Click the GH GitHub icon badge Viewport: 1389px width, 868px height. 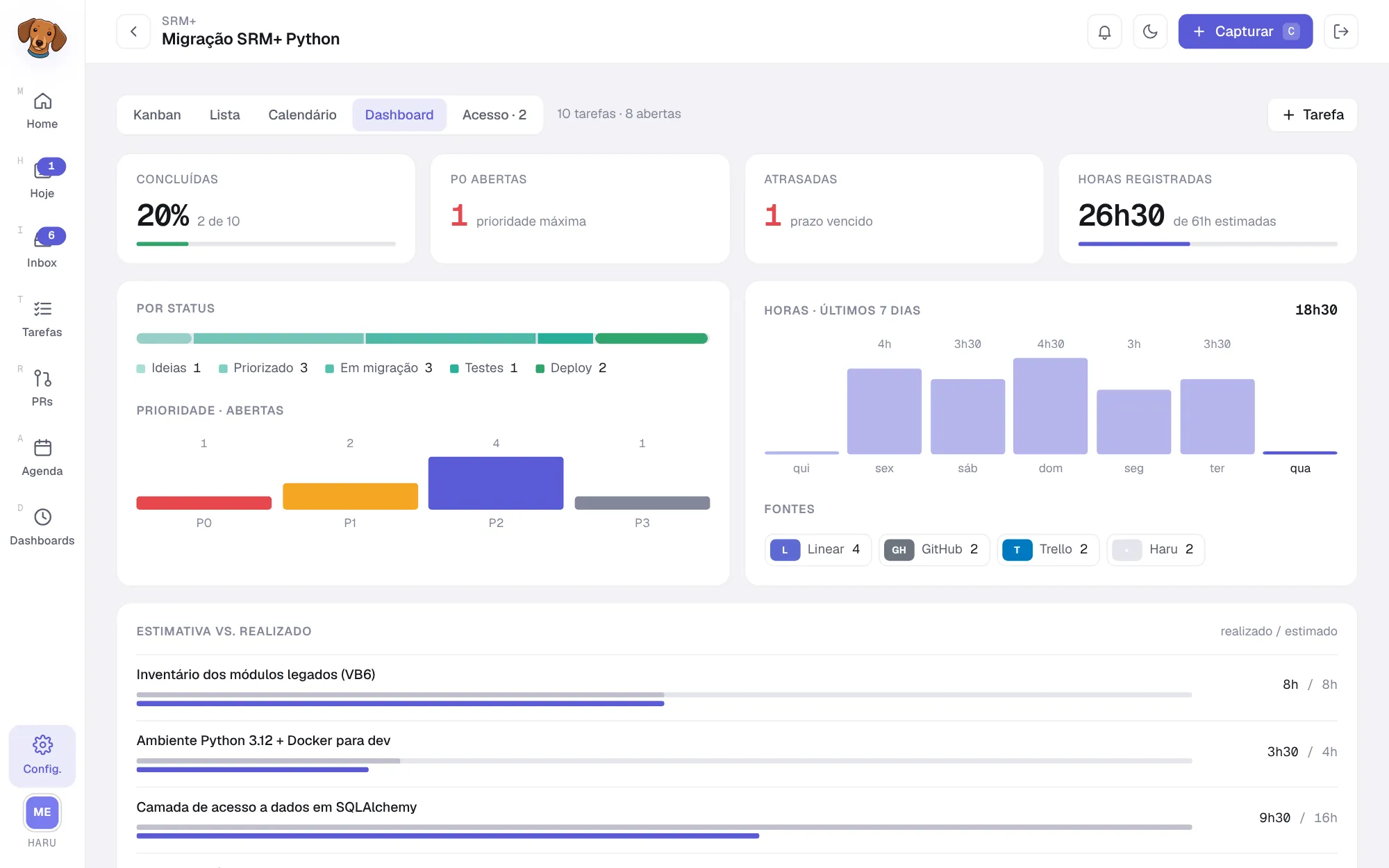click(x=899, y=550)
